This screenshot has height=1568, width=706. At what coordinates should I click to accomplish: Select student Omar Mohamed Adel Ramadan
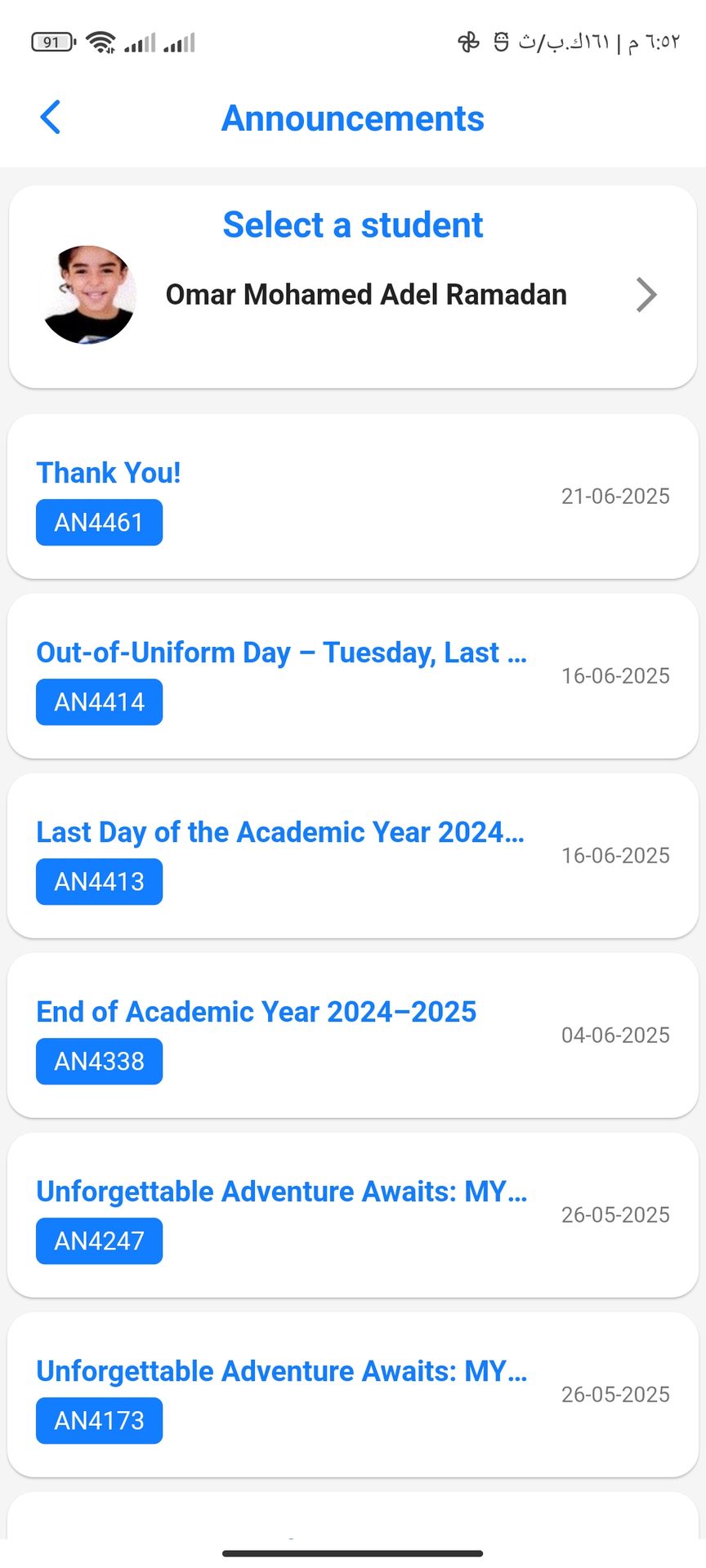pyautogui.click(x=366, y=295)
